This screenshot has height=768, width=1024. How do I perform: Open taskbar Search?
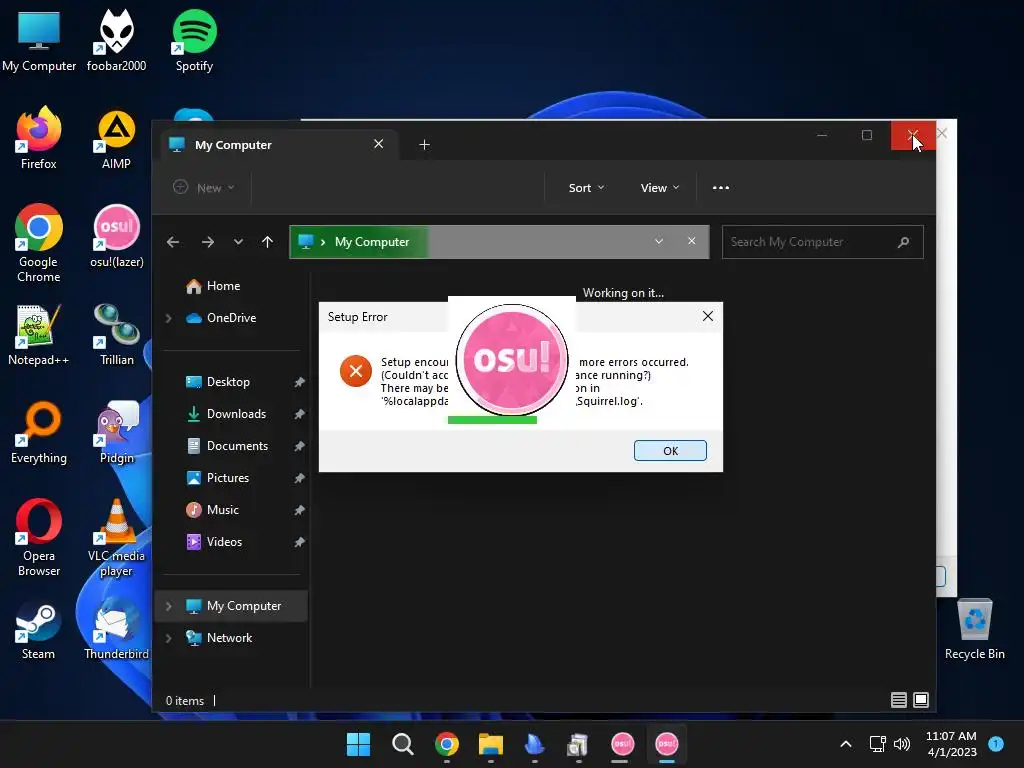402,744
